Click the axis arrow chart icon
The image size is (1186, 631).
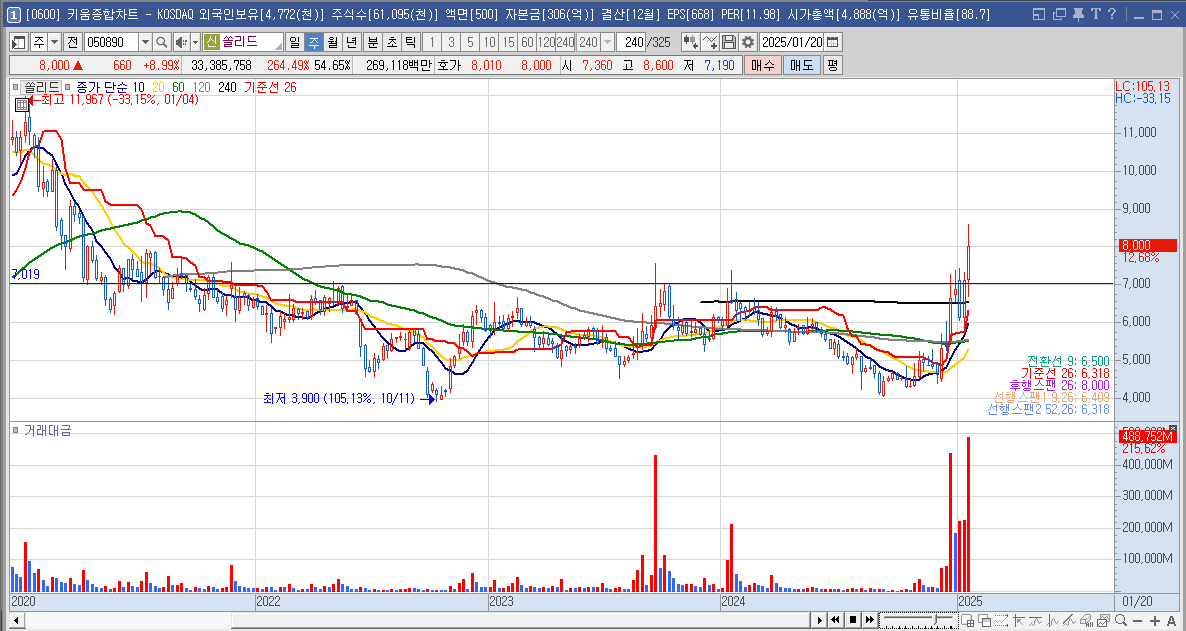tap(1018, 620)
